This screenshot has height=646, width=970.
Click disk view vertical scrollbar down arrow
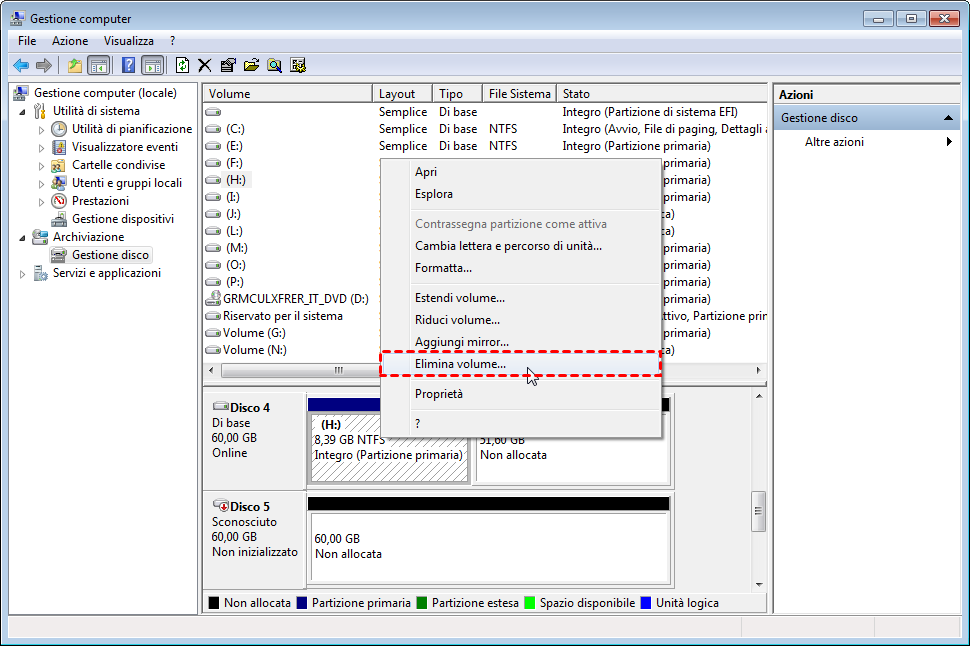coord(759,584)
